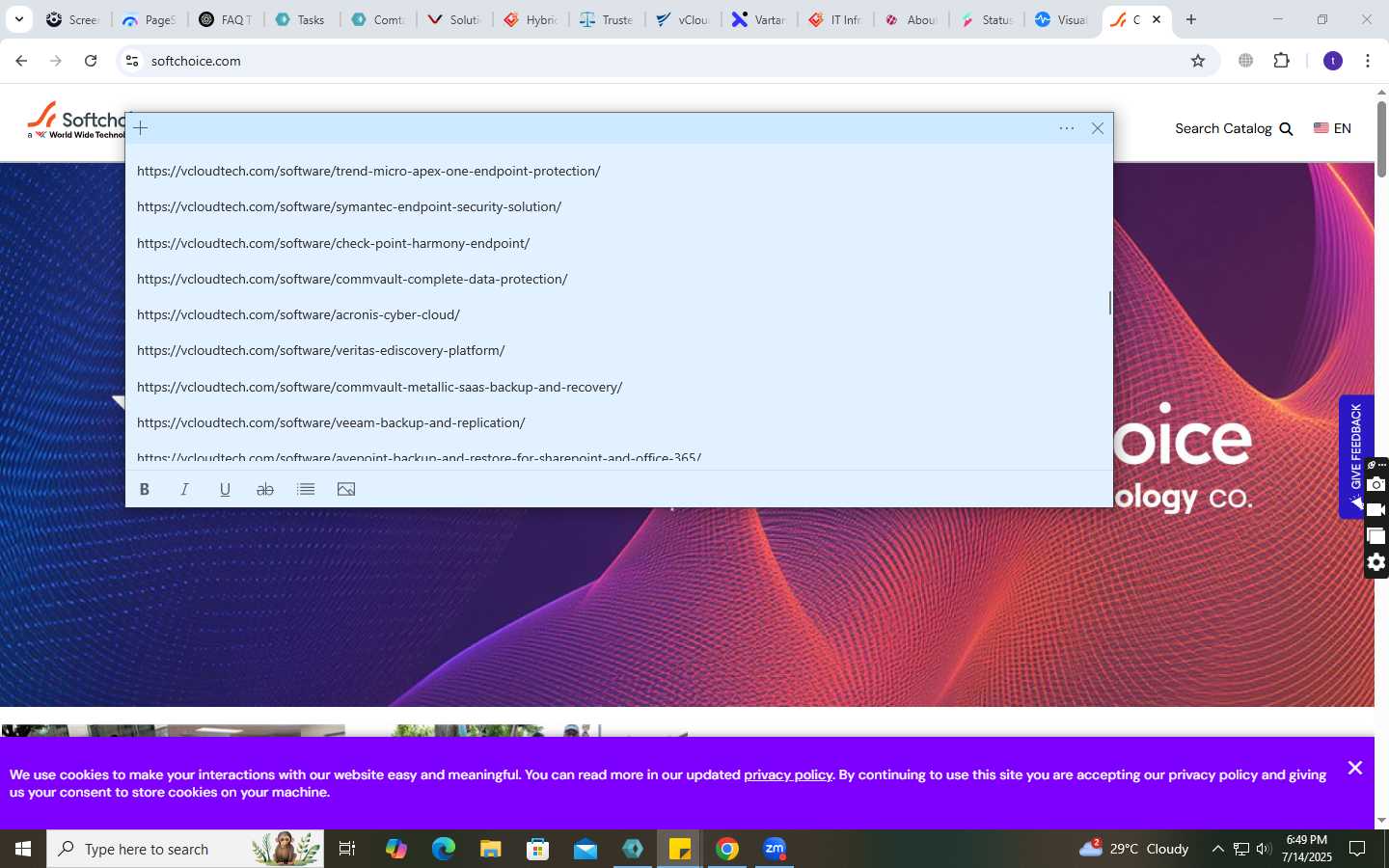The image size is (1389, 868).
Task: Switch to the IT Infr tab
Action: [x=835, y=19]
